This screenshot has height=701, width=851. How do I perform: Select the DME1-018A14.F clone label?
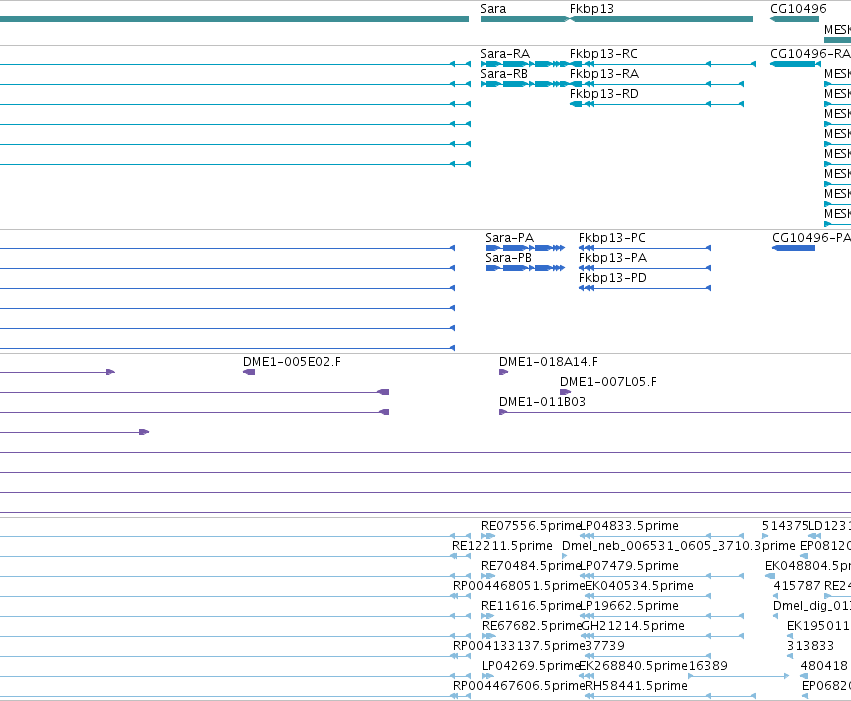(548, 362)
